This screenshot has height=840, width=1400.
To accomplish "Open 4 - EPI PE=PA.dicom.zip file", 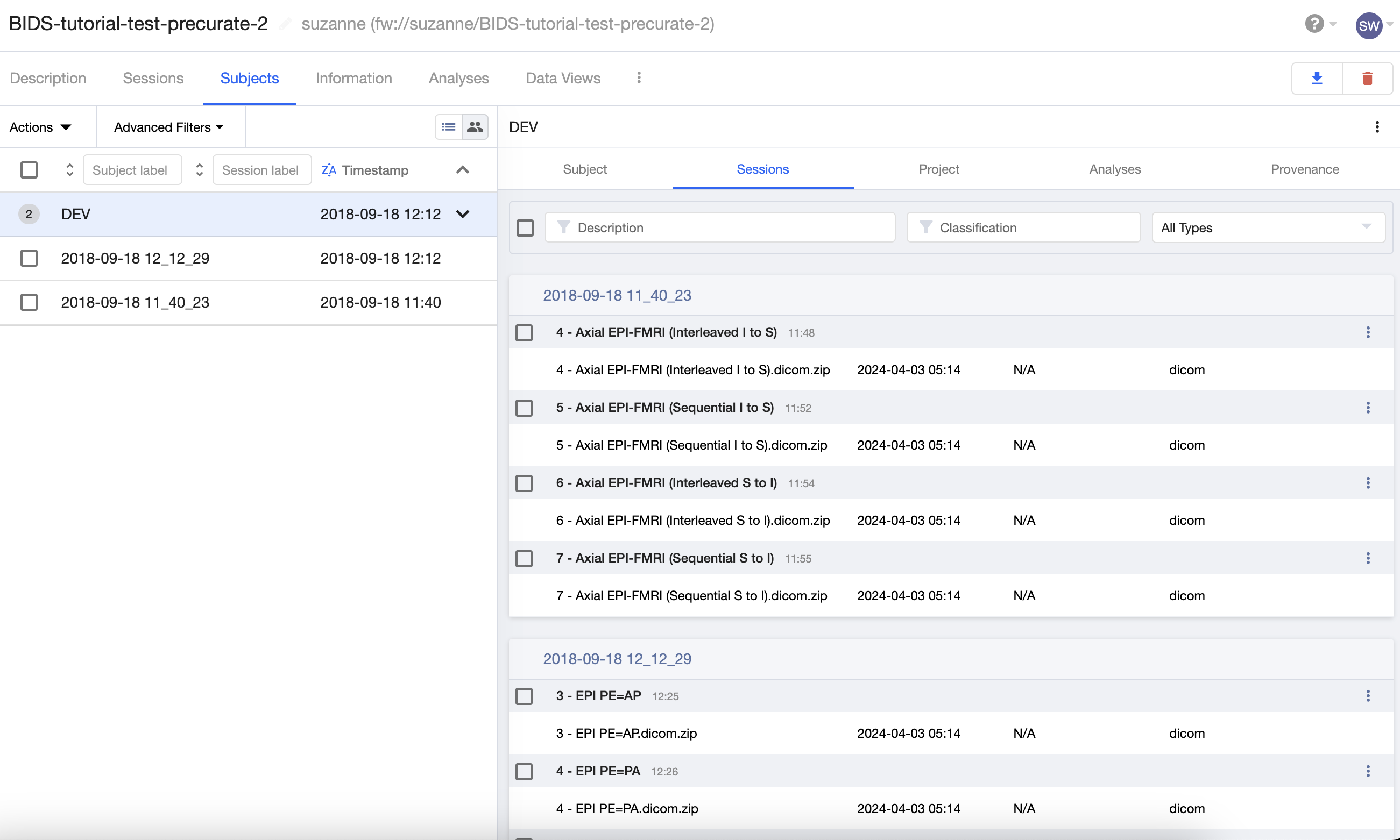I will tap(627, 808).
